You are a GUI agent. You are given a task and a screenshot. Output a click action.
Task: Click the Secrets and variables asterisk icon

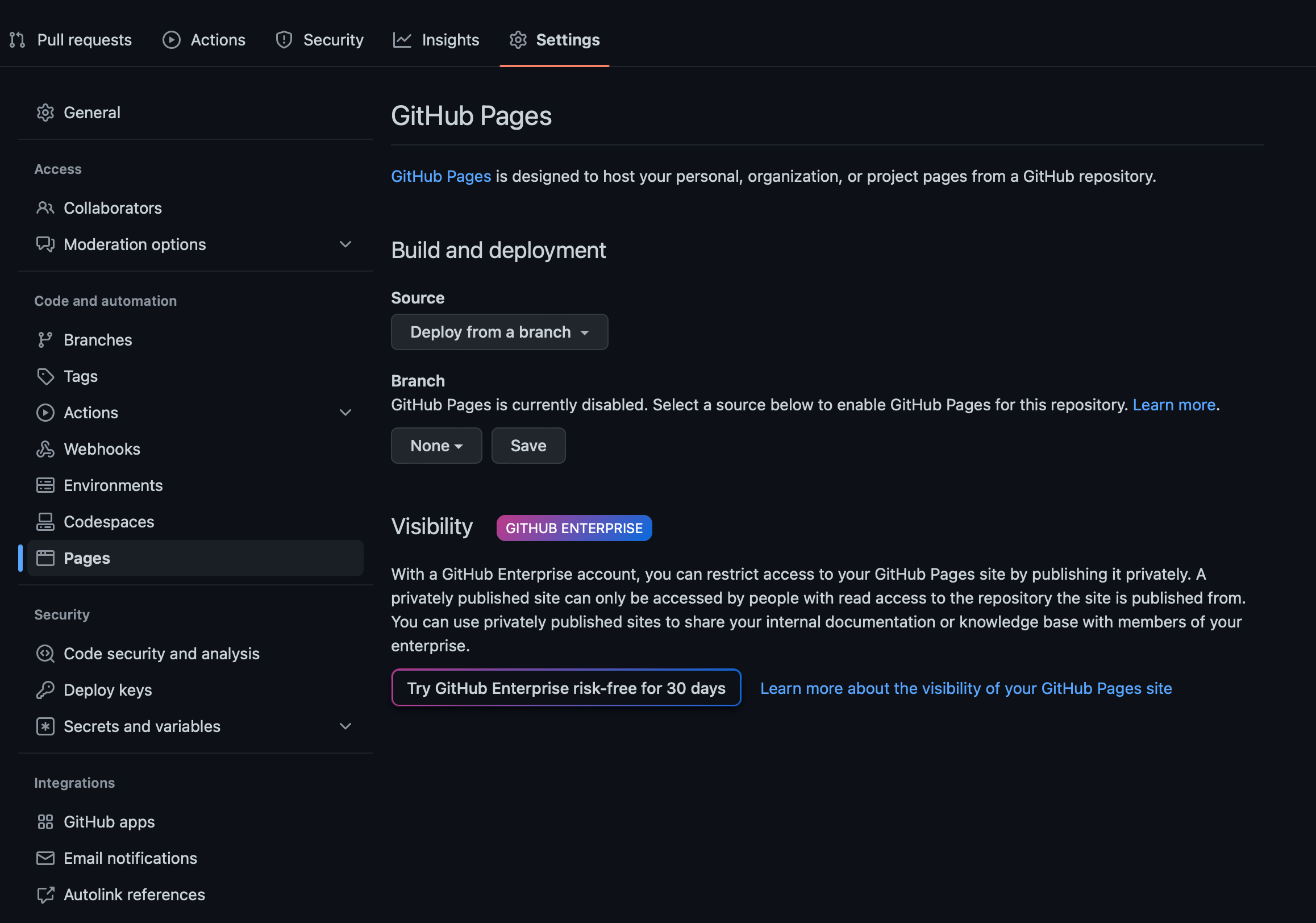[45, 726]
